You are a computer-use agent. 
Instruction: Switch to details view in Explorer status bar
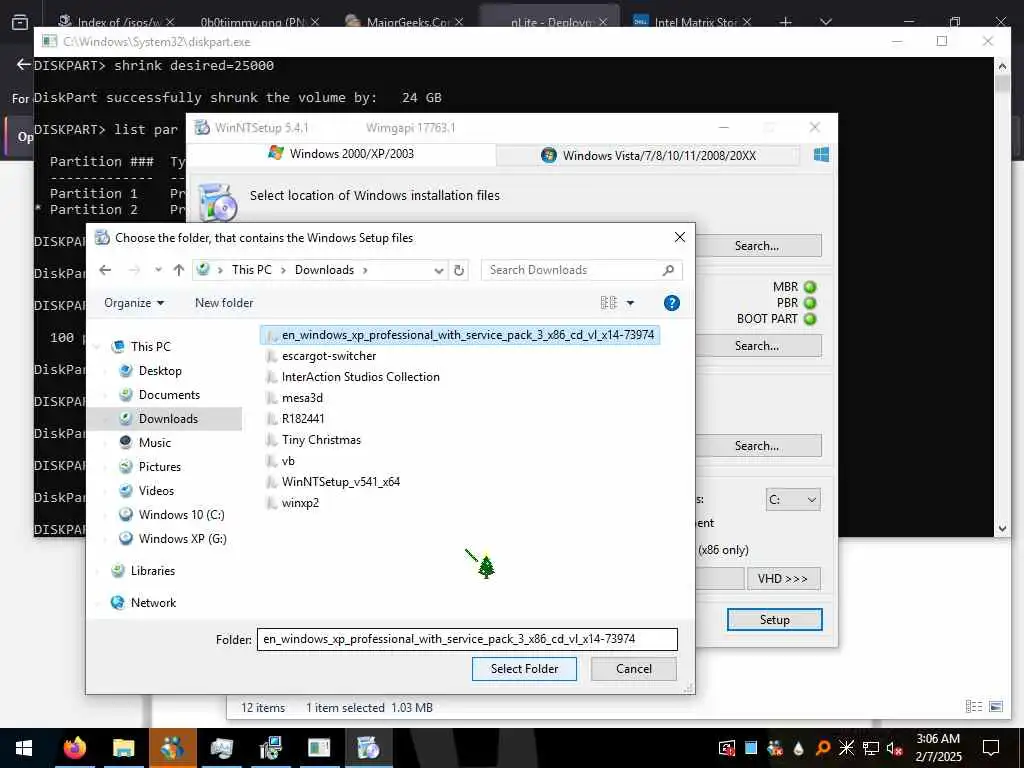pyautogui.click(x=974, y=707)
